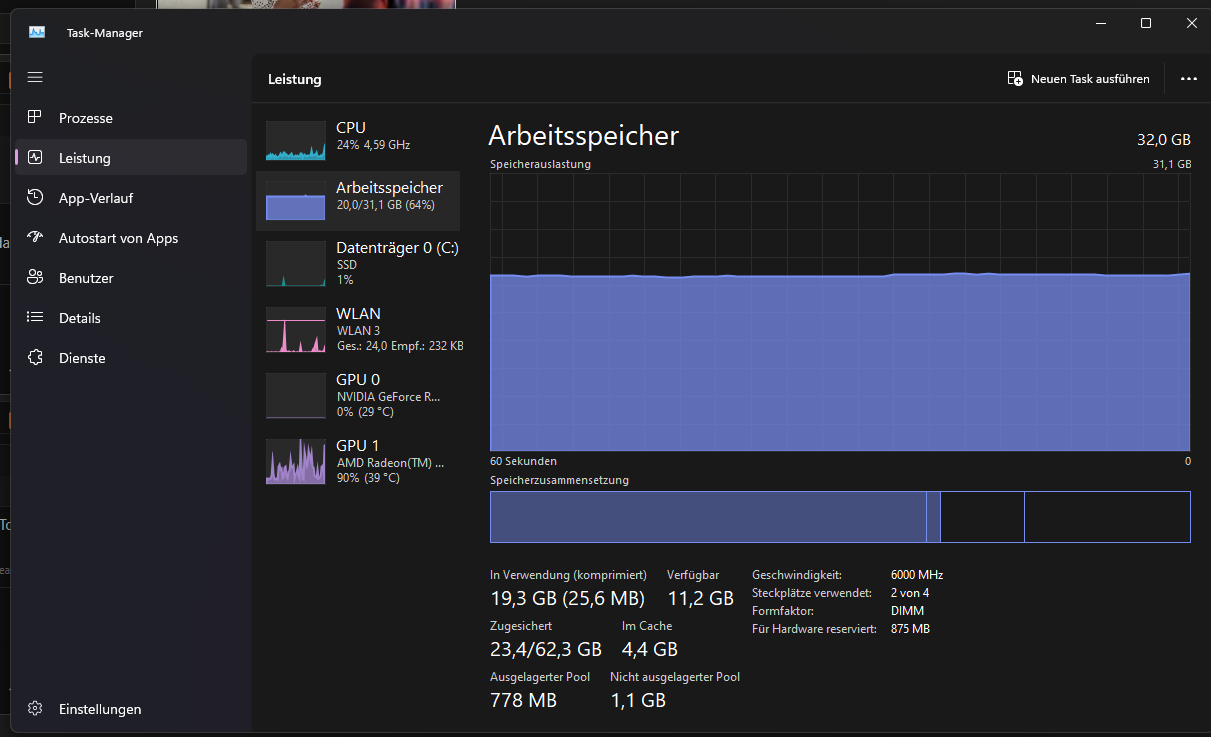Select GPU 1 AMD Radeon entry
The height and width of the screenshot is (737, 1211).
pos(358,461)
